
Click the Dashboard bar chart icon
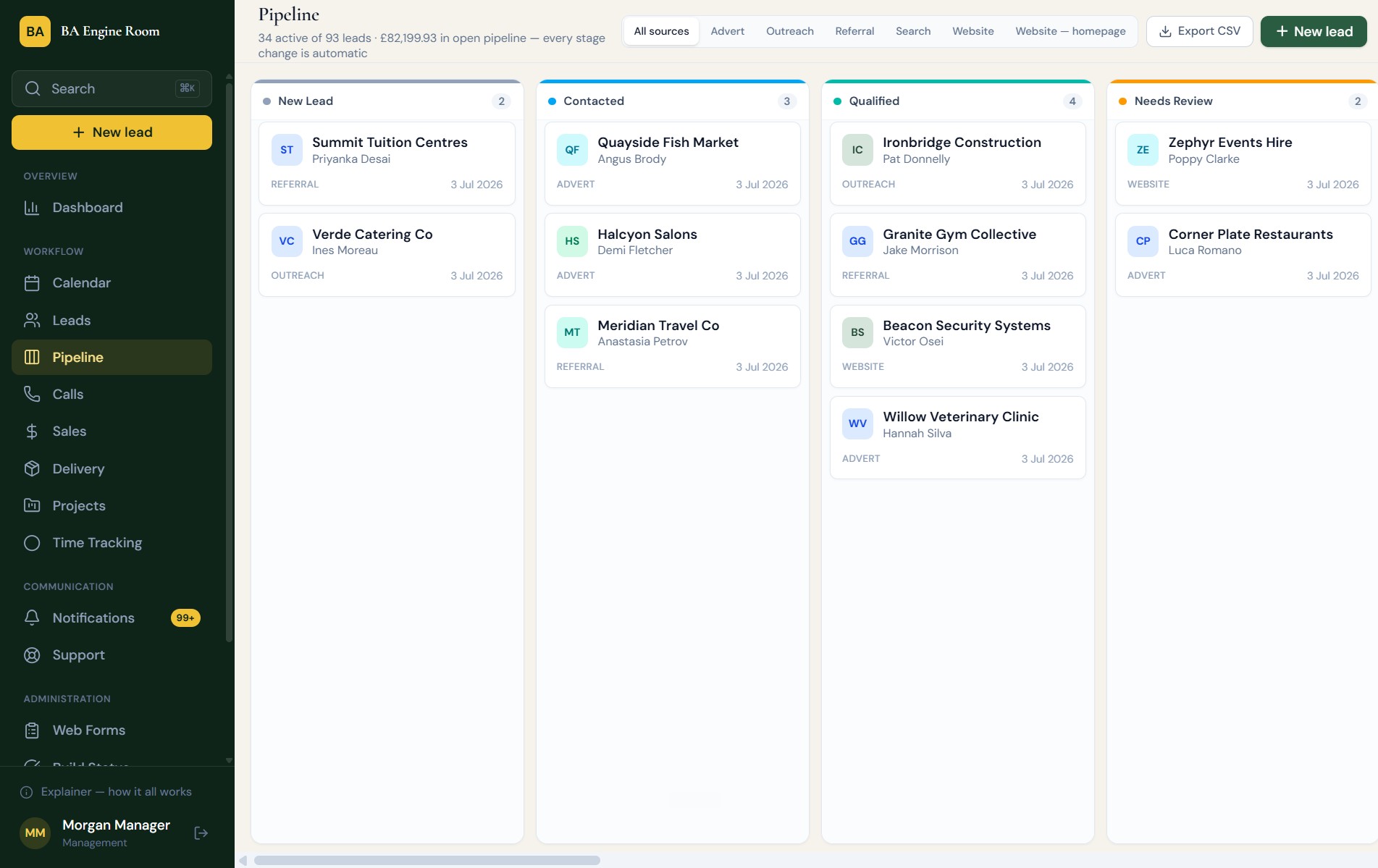(32, 208)
